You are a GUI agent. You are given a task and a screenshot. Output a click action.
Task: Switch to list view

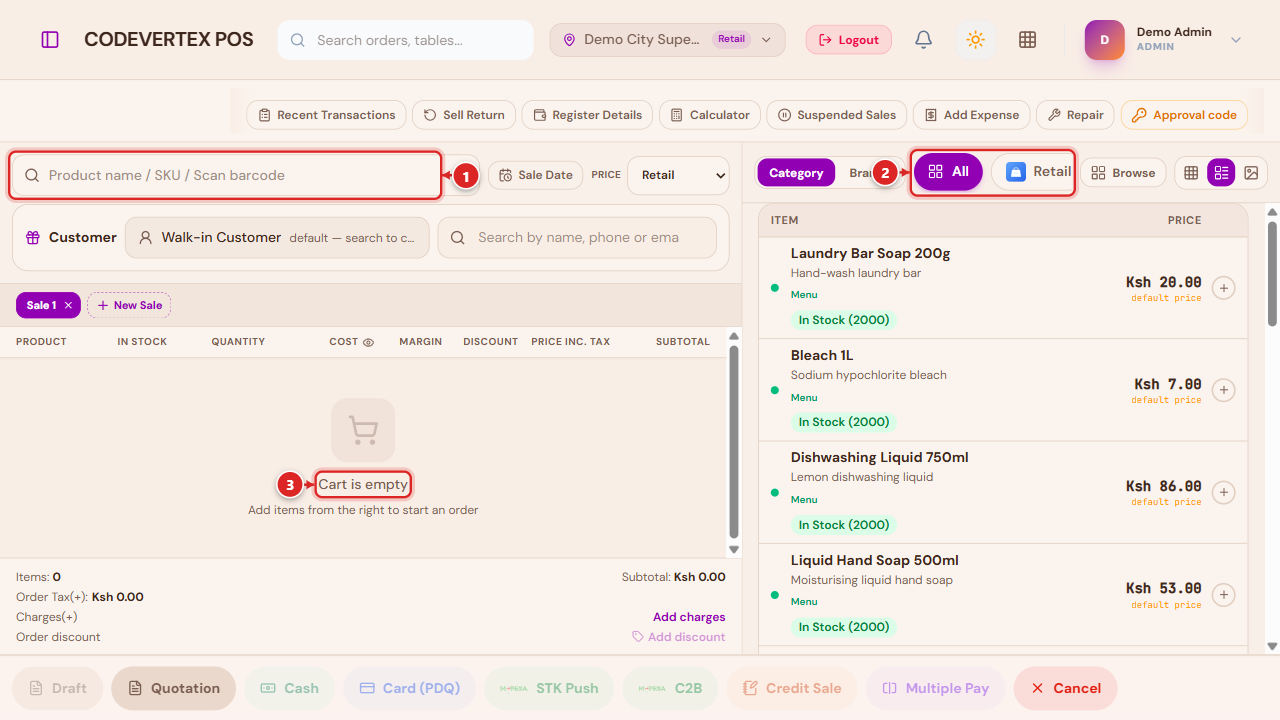1221,173
